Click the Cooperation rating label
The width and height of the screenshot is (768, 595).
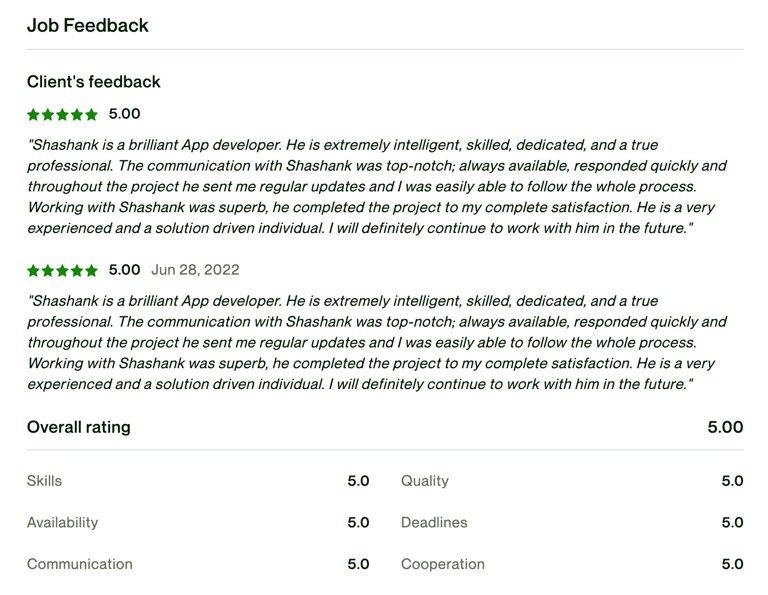(443, 564)
